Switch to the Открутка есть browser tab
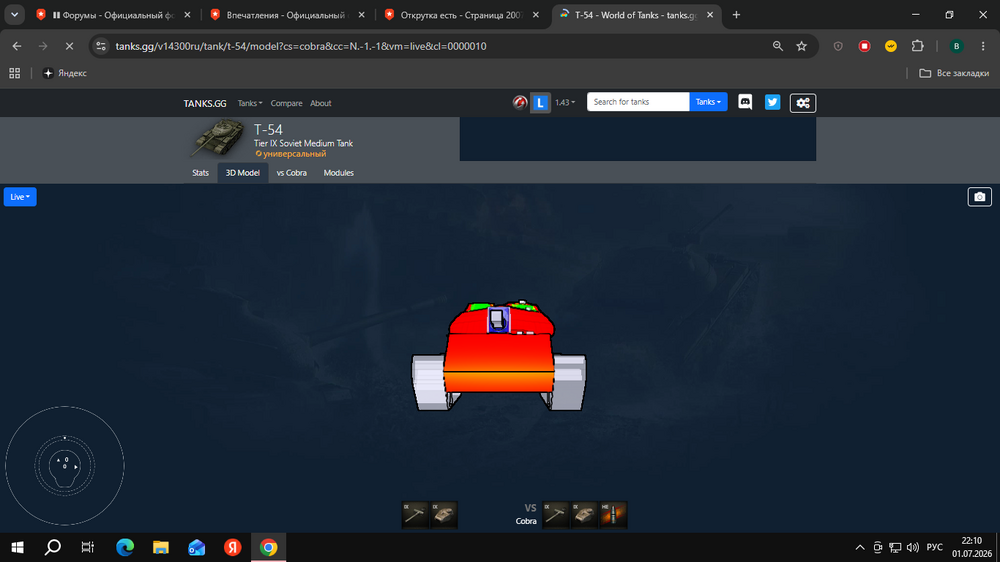Screen dimensions: 1000x562 click(x=462, y=15)
